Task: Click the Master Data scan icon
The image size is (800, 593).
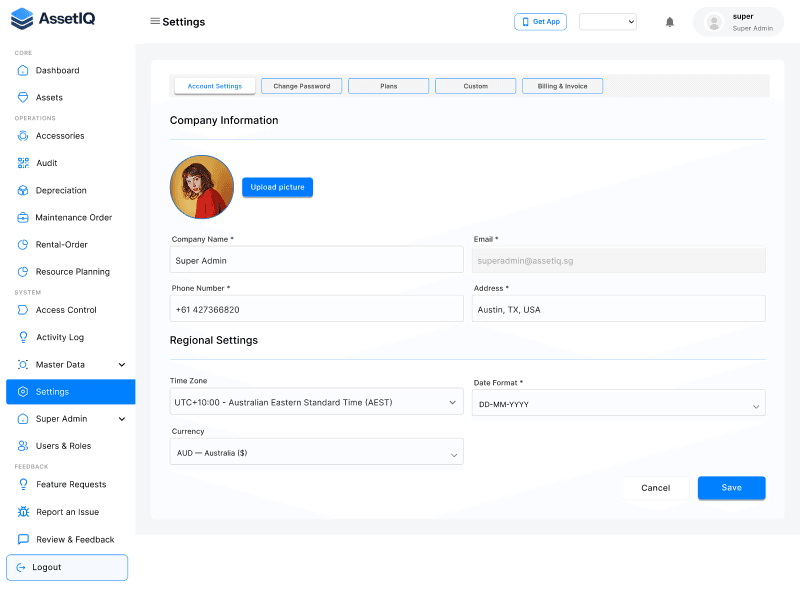Action: 23,364
